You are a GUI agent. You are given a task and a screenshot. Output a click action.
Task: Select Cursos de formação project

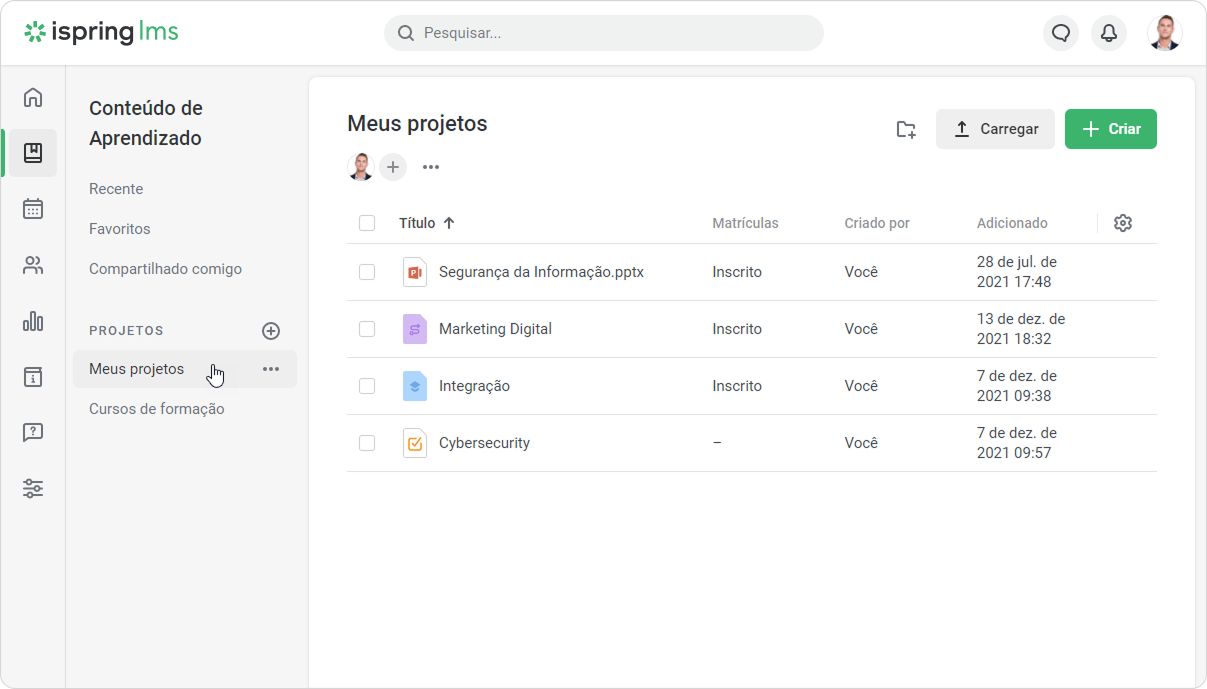[156, 409]
